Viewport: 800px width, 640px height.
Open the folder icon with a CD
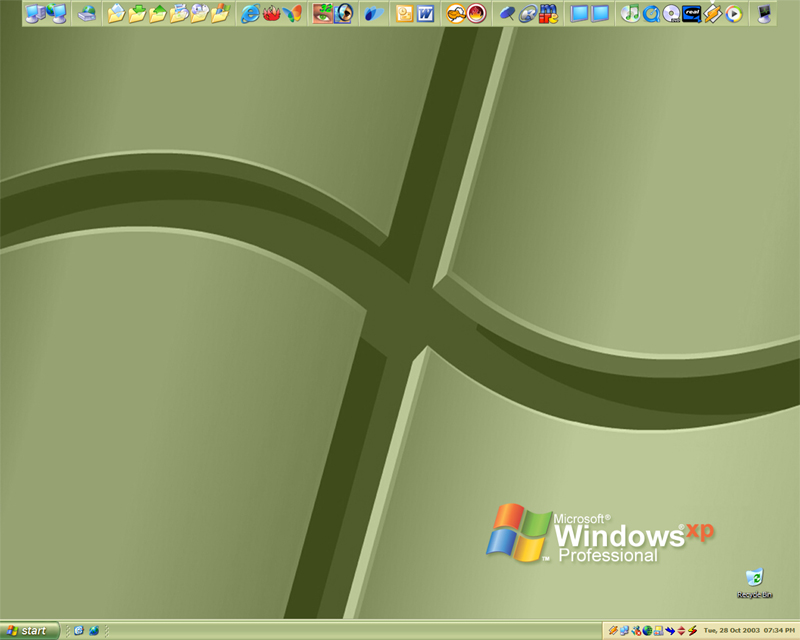pyautogui.click(x=199, y=13)
